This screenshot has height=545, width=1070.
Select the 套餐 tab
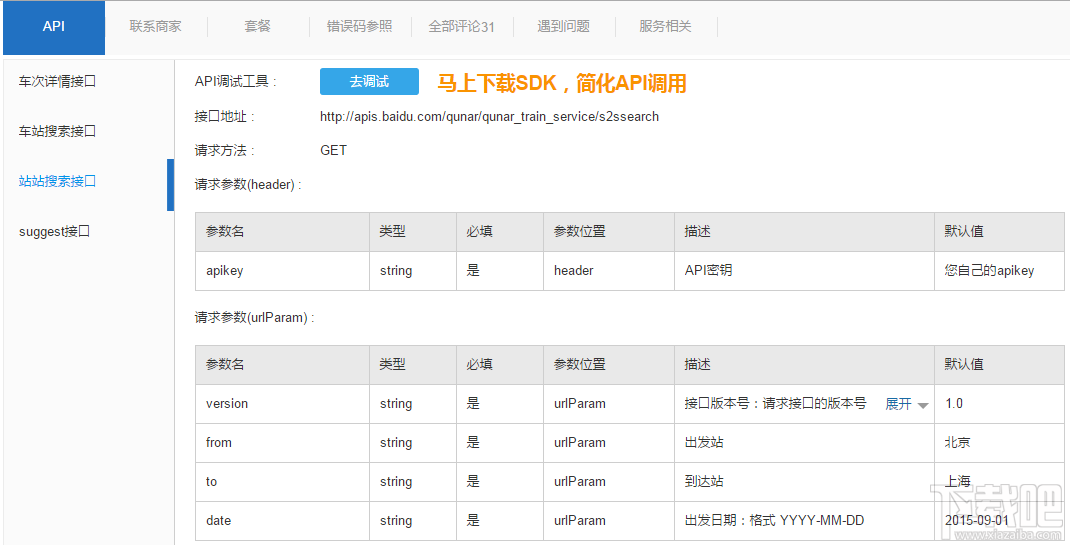[257, 27]
